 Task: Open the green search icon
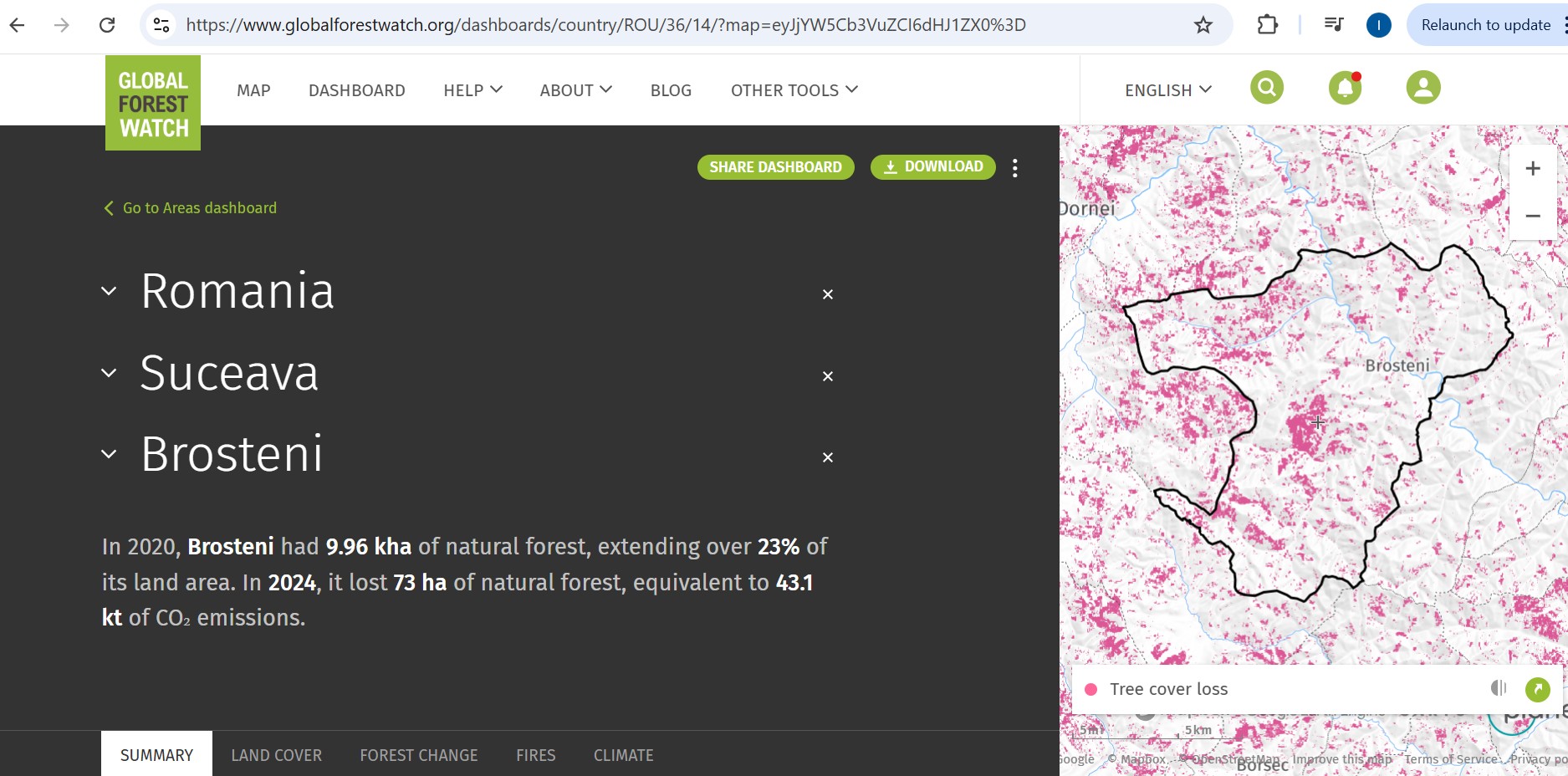(1267, 87)
